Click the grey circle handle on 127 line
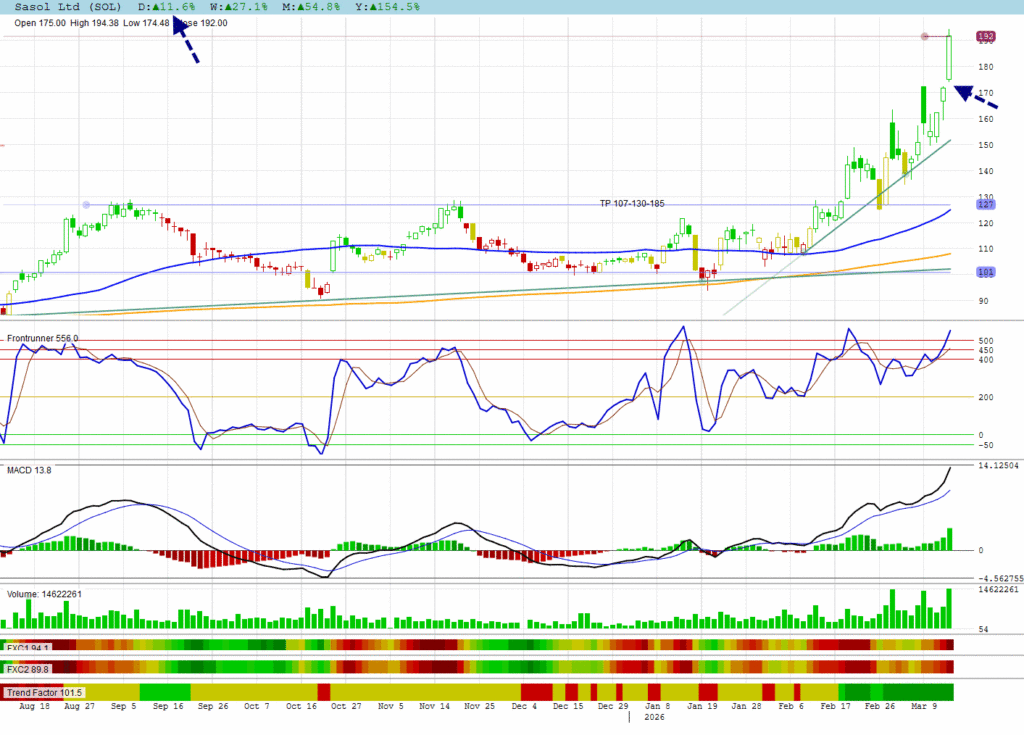The width and height of the screenshot is (1024, 735). click(86, 205)
